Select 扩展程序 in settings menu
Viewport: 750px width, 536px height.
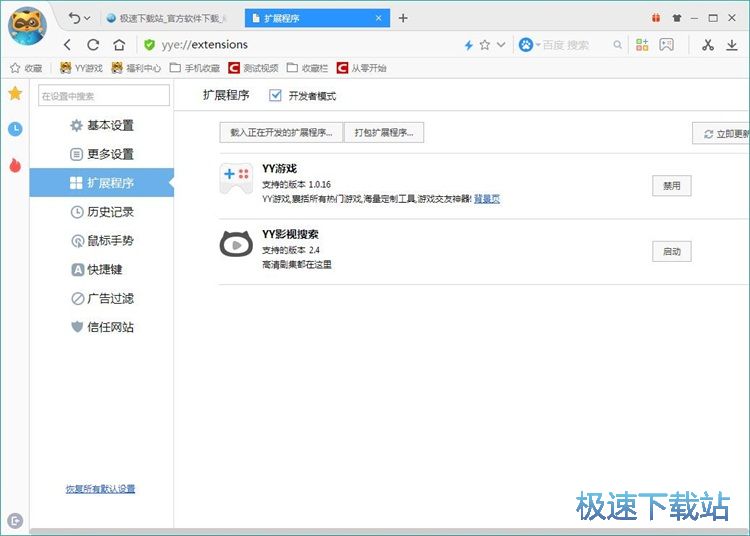102,183
